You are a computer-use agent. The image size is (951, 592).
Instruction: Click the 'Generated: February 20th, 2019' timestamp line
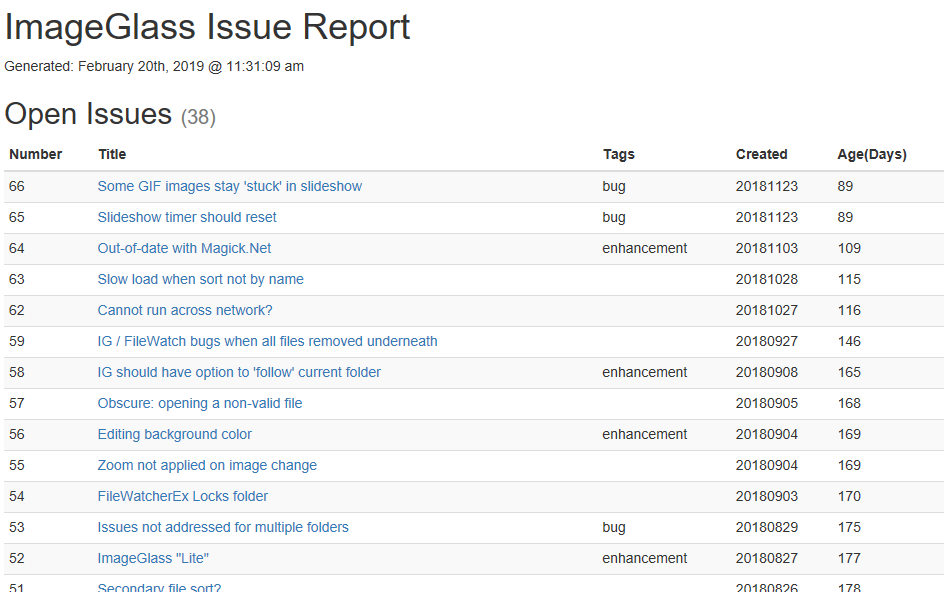154,66
